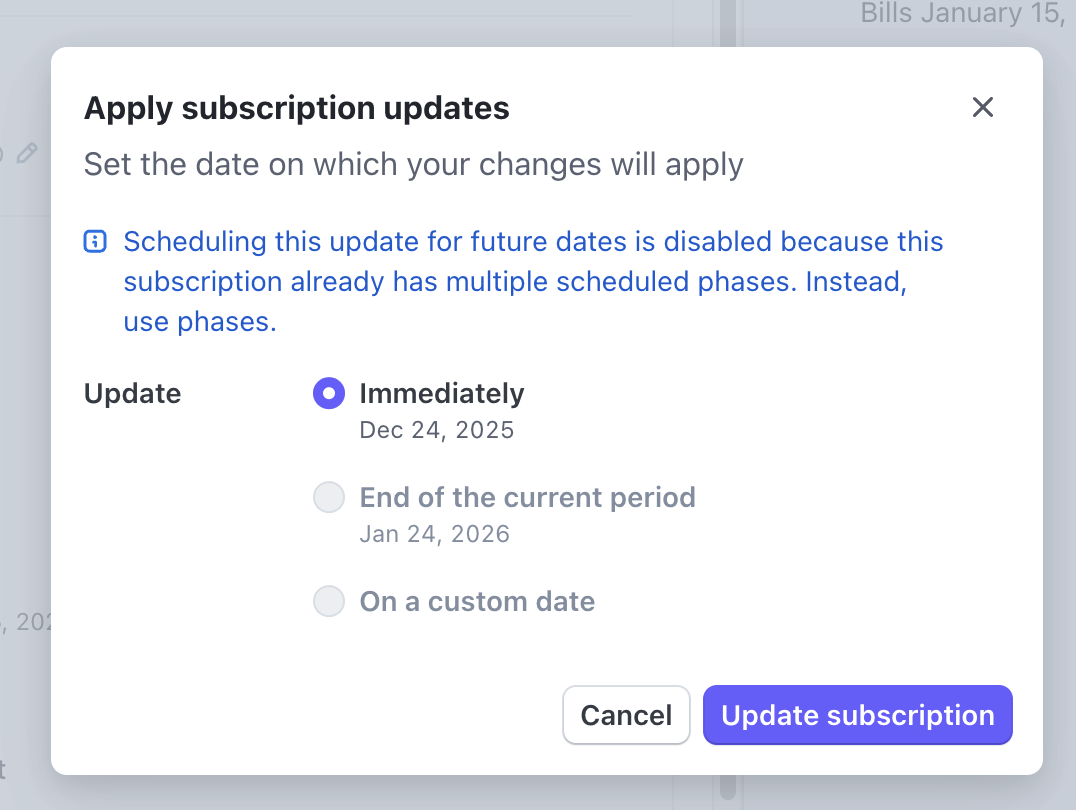This screenshot has height=810, width=1076.
Task: Click the On a custom date label
Action: (x=477, y=601)
